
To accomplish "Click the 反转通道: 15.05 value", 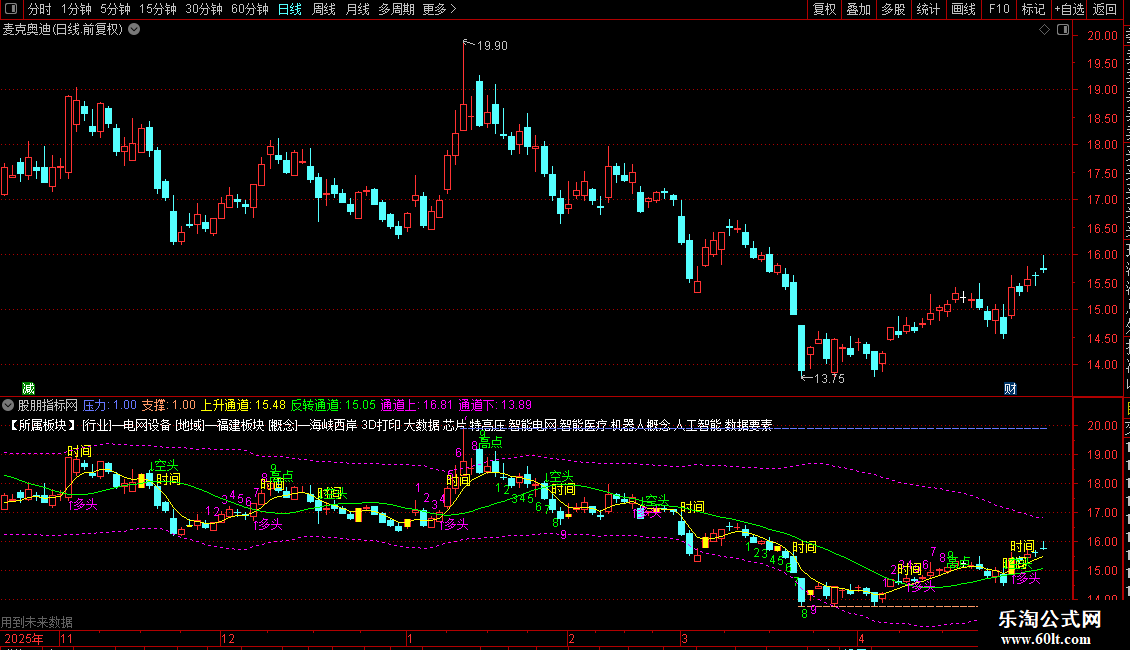I will pyautogui.click(x=333, y=406).
